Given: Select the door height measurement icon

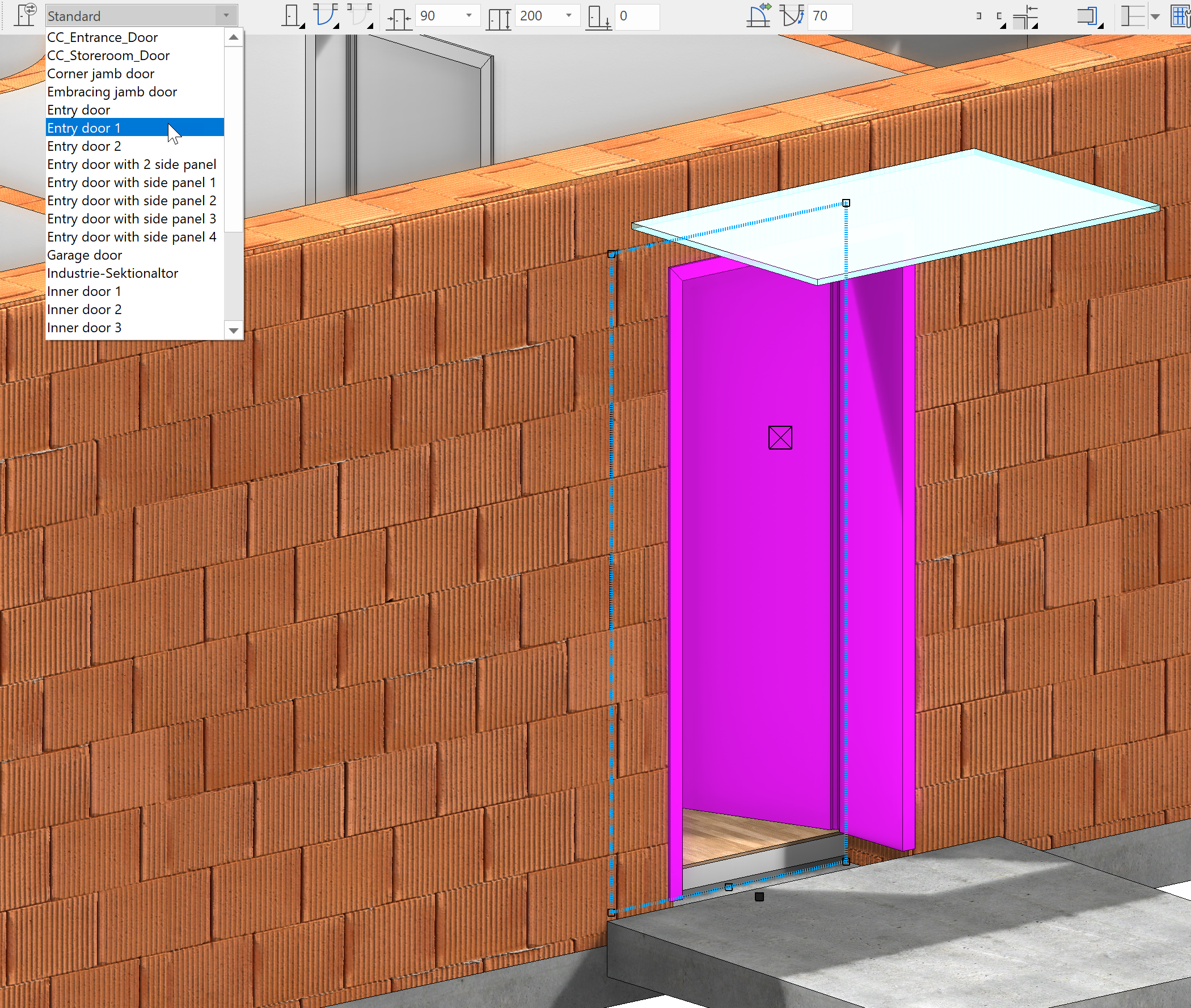Looking at the screenshot, I should (500, 15).
